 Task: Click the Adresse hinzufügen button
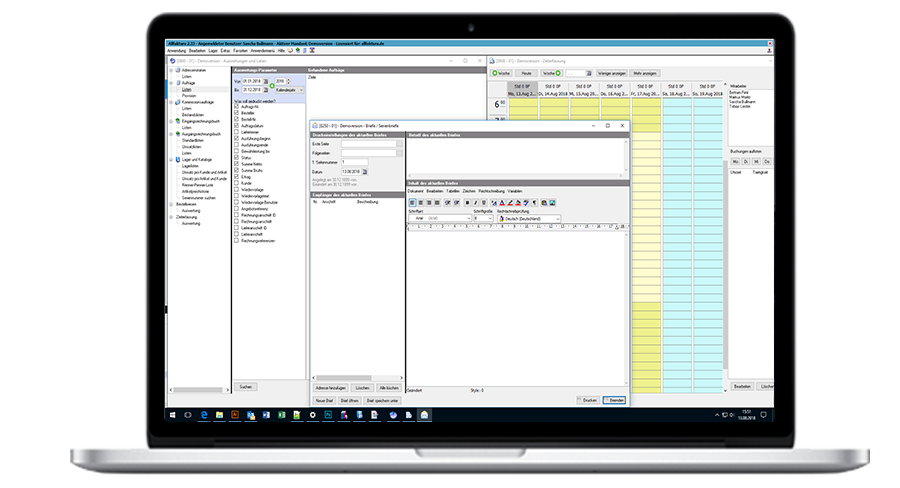[328, 386]
